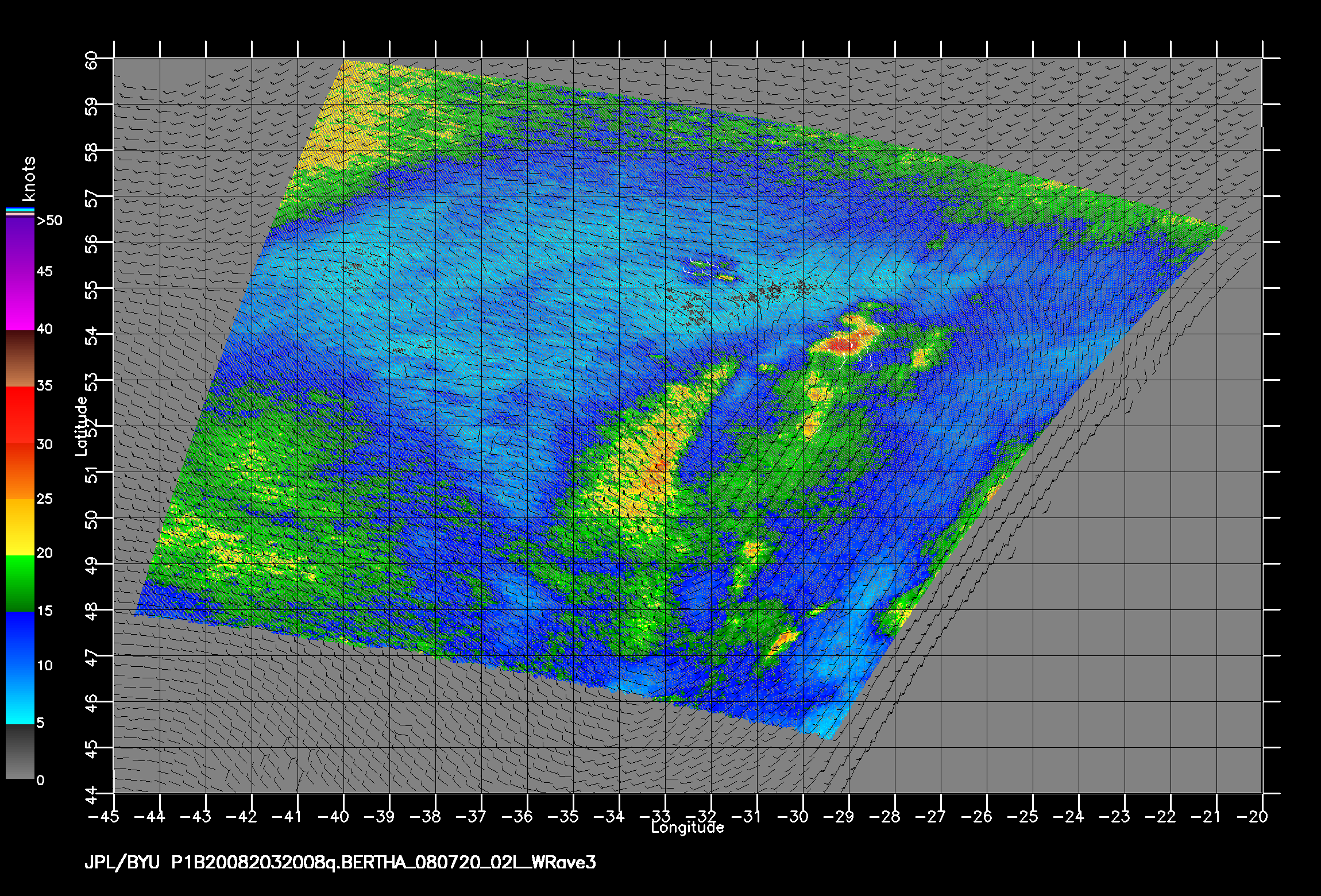
Task: Select the brown 35-40 knots color band
Action: coord(20,358)
